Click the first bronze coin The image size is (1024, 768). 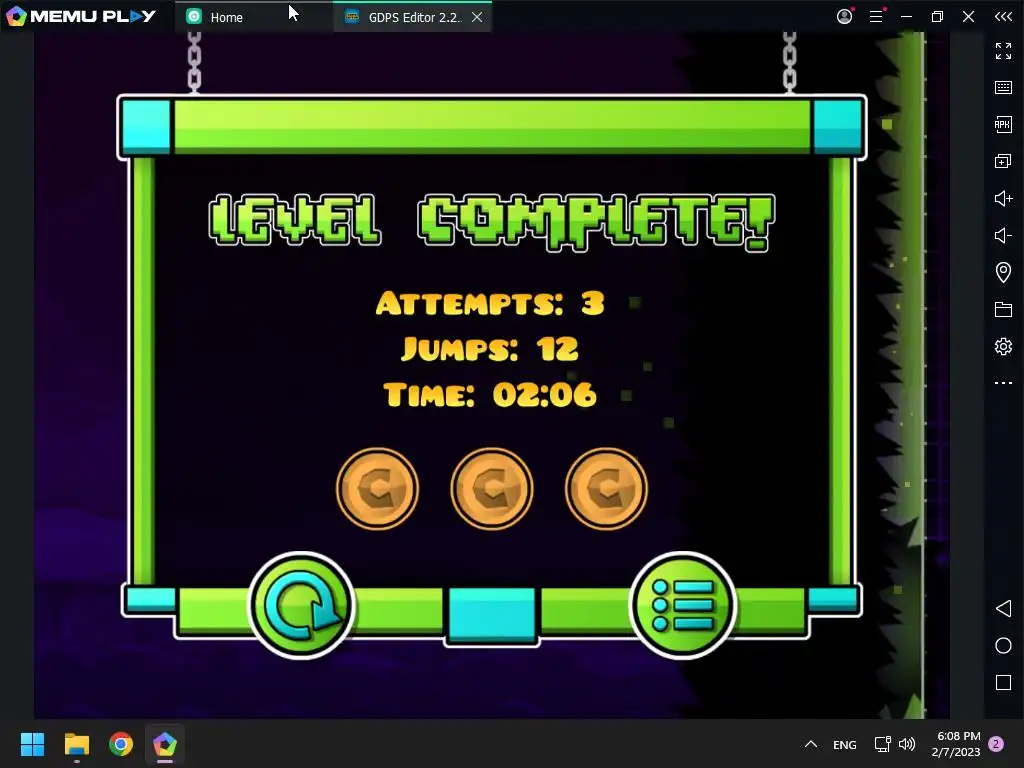(x=377, y=488)
